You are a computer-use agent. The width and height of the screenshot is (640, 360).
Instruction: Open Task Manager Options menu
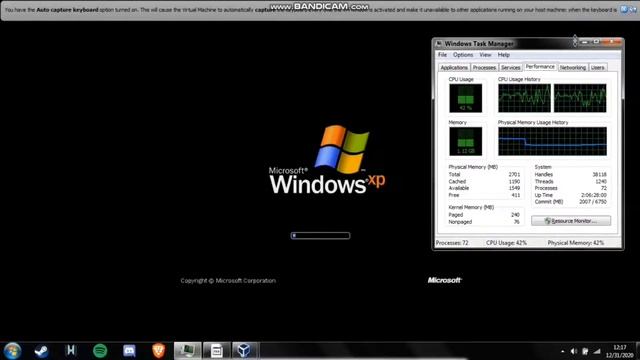(x=463, y=55)
